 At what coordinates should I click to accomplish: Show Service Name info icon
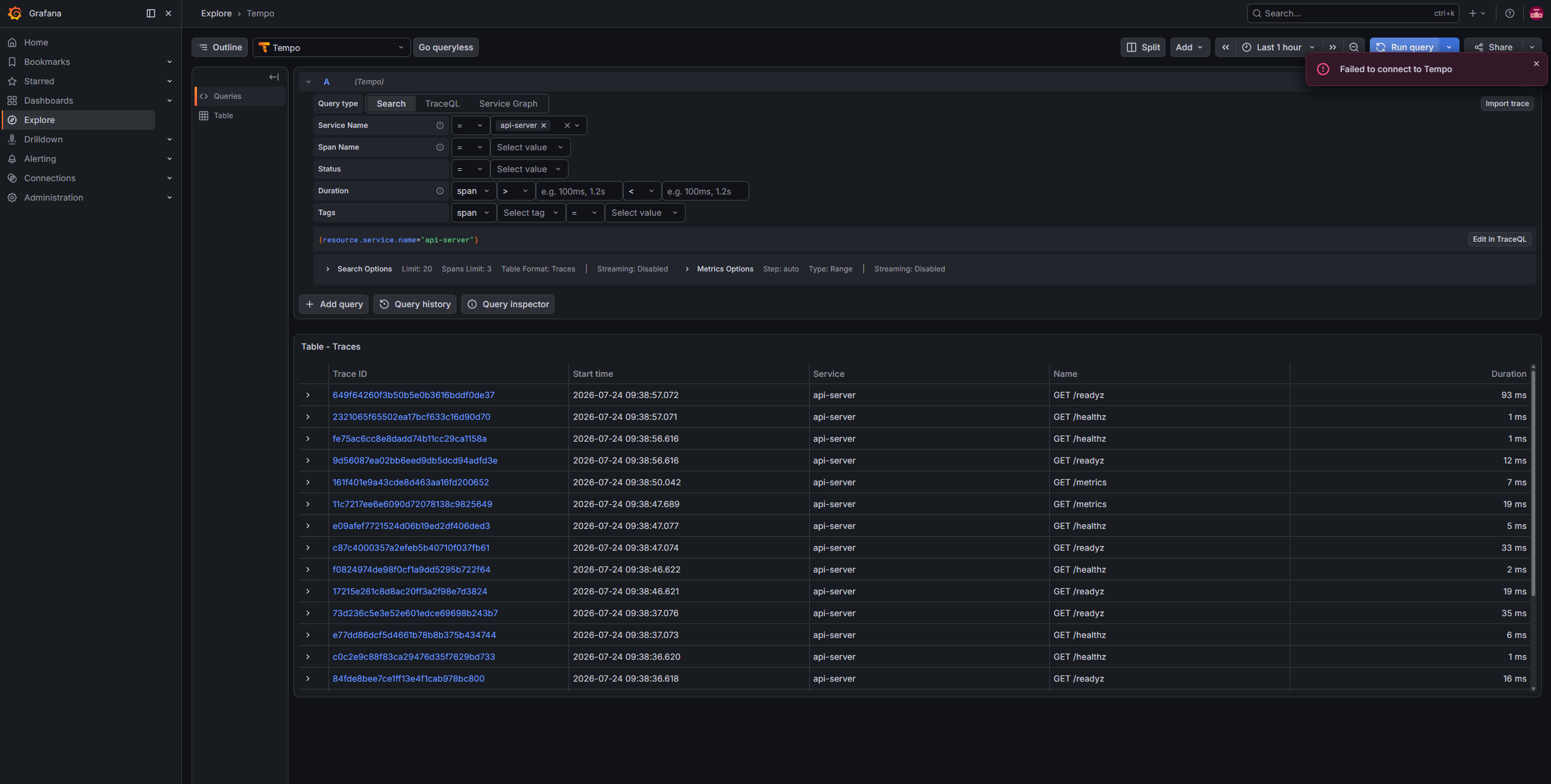click(440, 125)
